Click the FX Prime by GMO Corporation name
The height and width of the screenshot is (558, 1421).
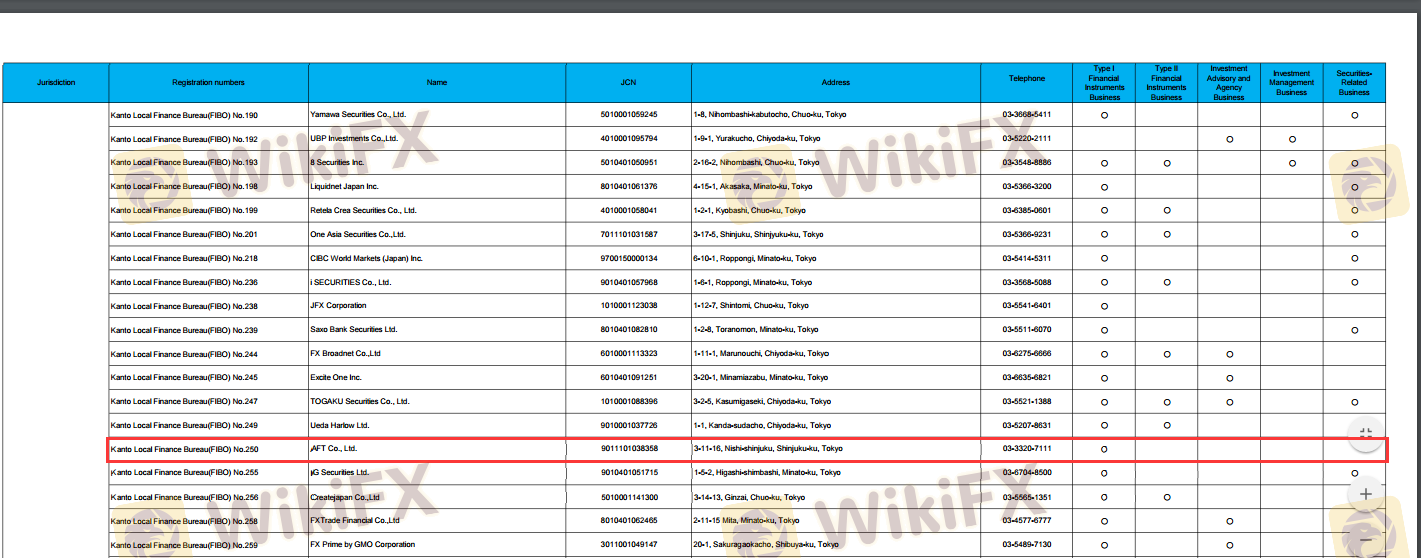(362, 545)
